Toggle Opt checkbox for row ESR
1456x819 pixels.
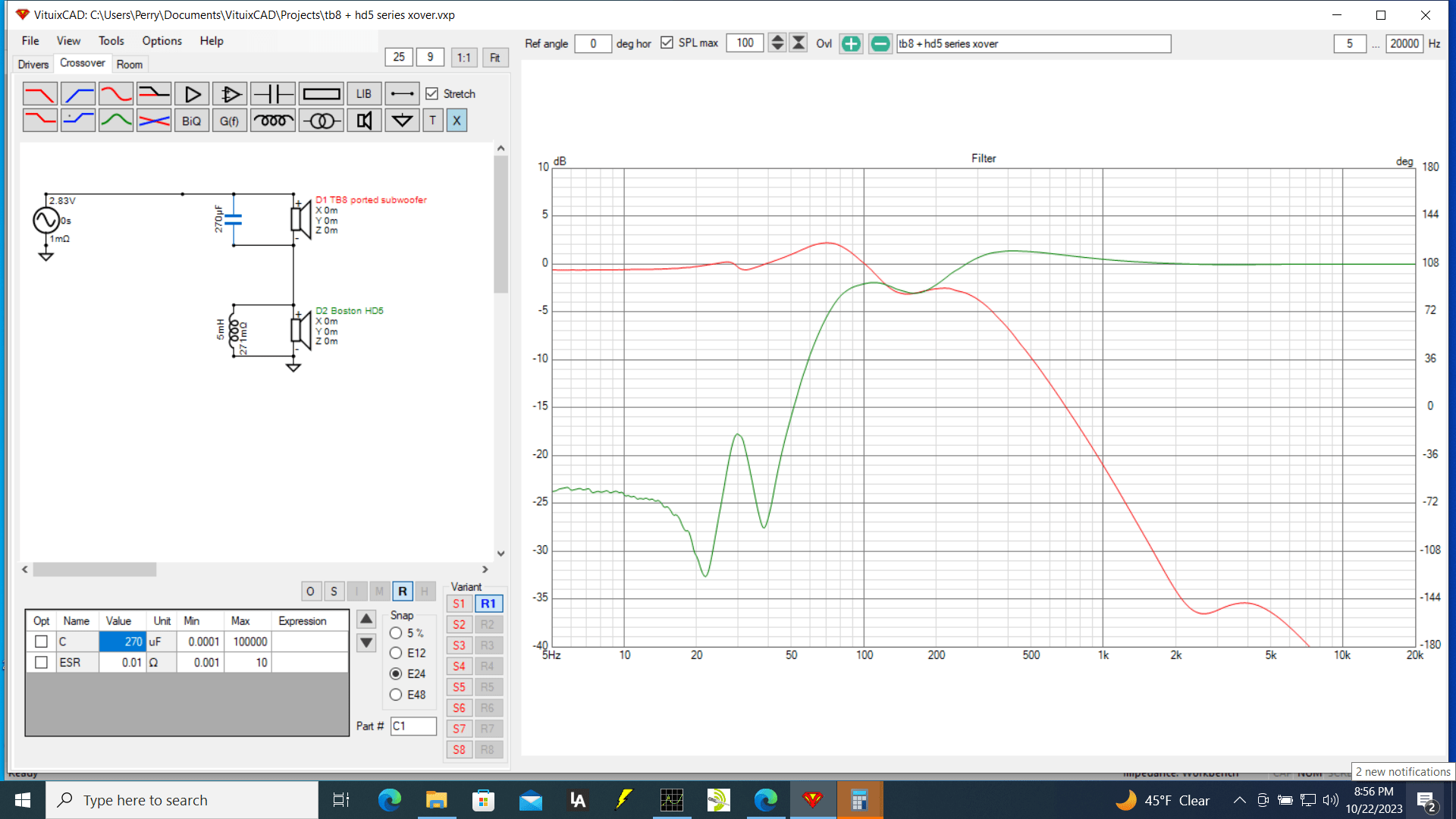42,662
